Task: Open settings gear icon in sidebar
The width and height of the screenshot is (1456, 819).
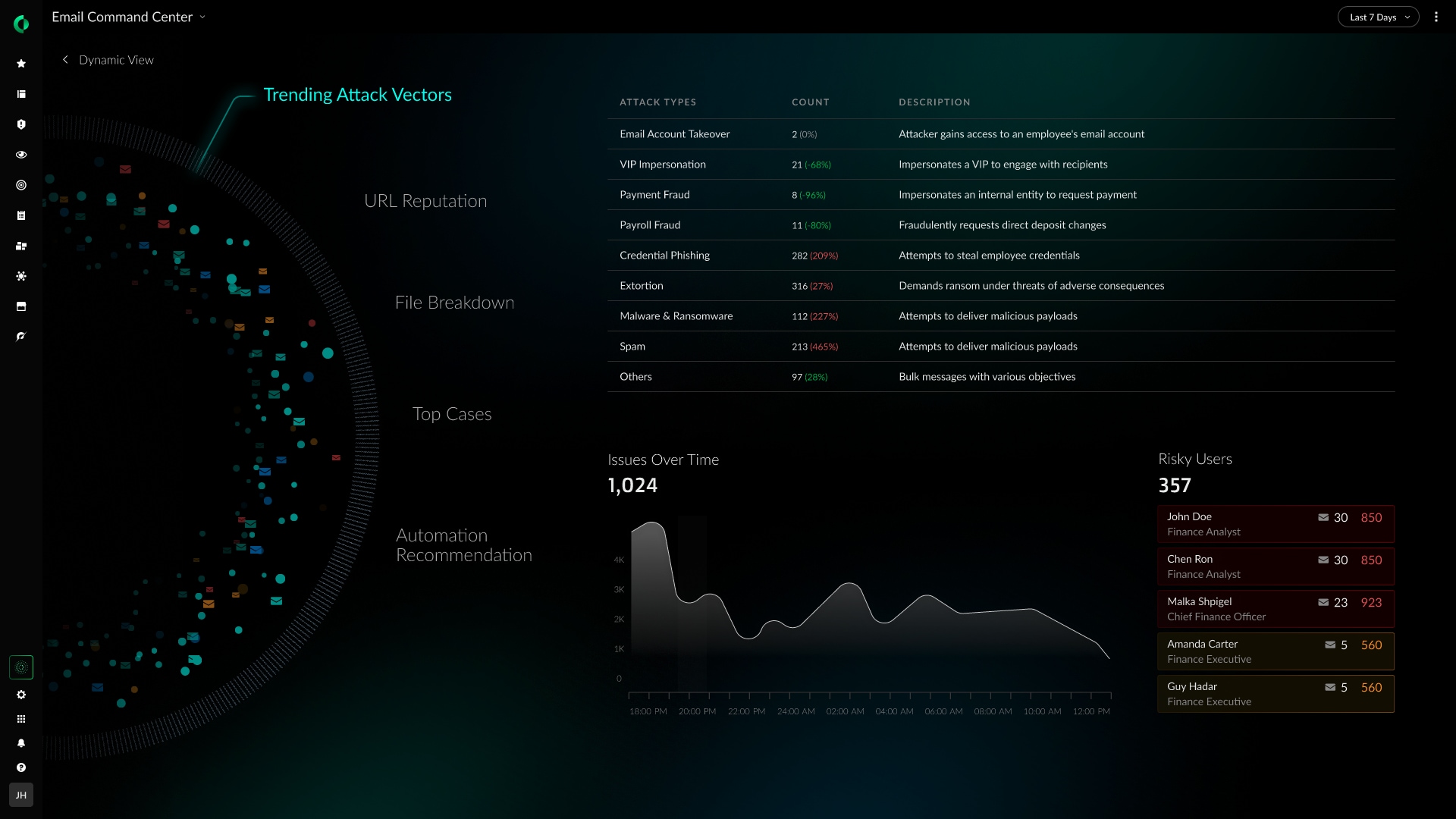Action: (21, 695)
